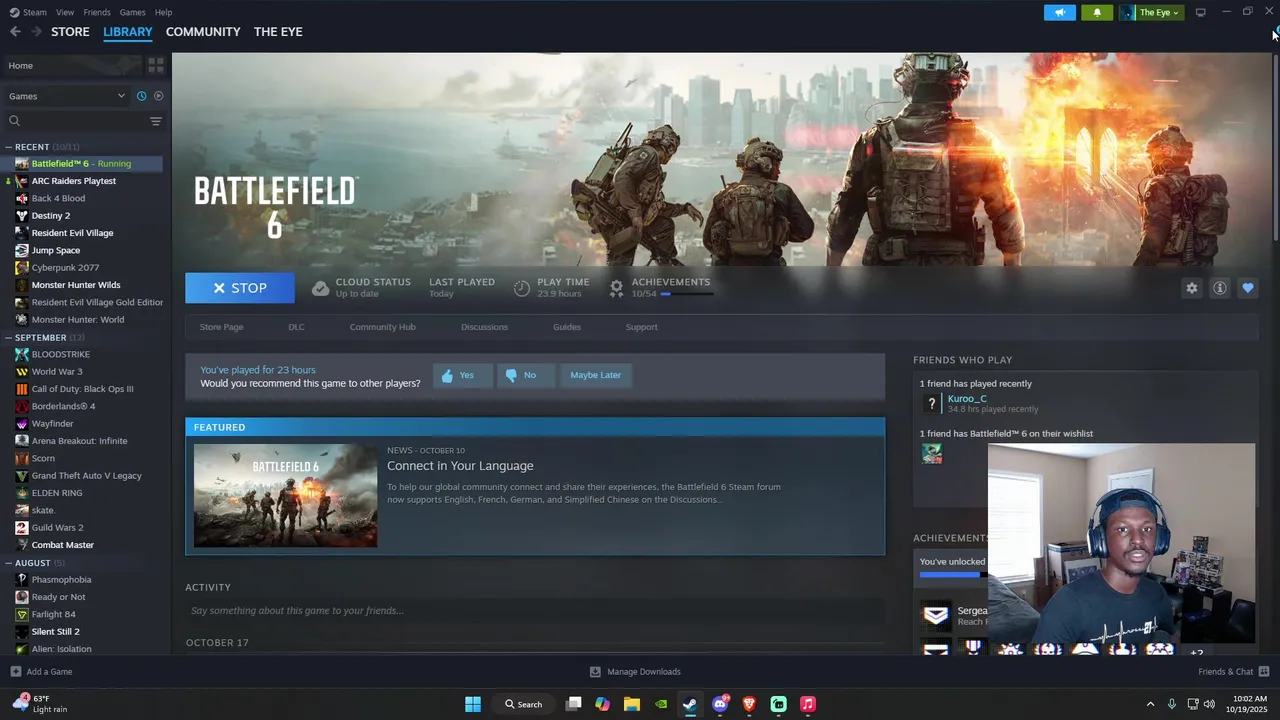Collapse the SEPTEMBER games section

(x=9, y=338)
